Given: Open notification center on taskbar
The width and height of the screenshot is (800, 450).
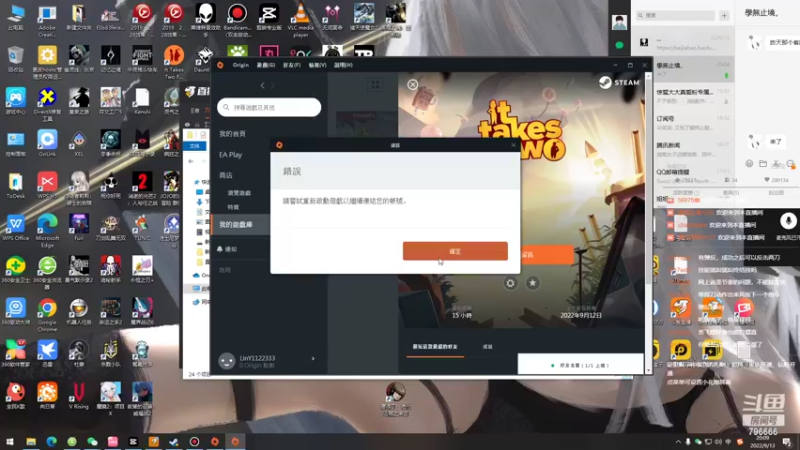Looking at the screenshot, I should click(787, 442).
